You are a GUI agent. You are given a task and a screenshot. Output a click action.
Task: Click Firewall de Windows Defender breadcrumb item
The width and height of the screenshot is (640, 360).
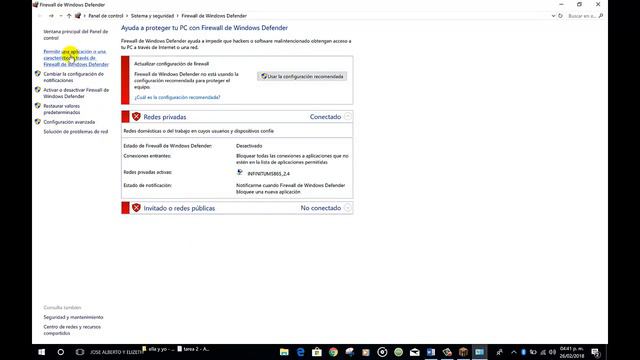(214, 16)
